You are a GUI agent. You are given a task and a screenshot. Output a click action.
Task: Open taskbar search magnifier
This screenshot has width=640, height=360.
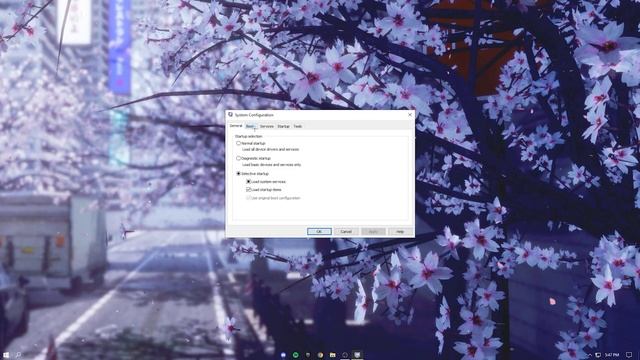[x=18, y=355]
